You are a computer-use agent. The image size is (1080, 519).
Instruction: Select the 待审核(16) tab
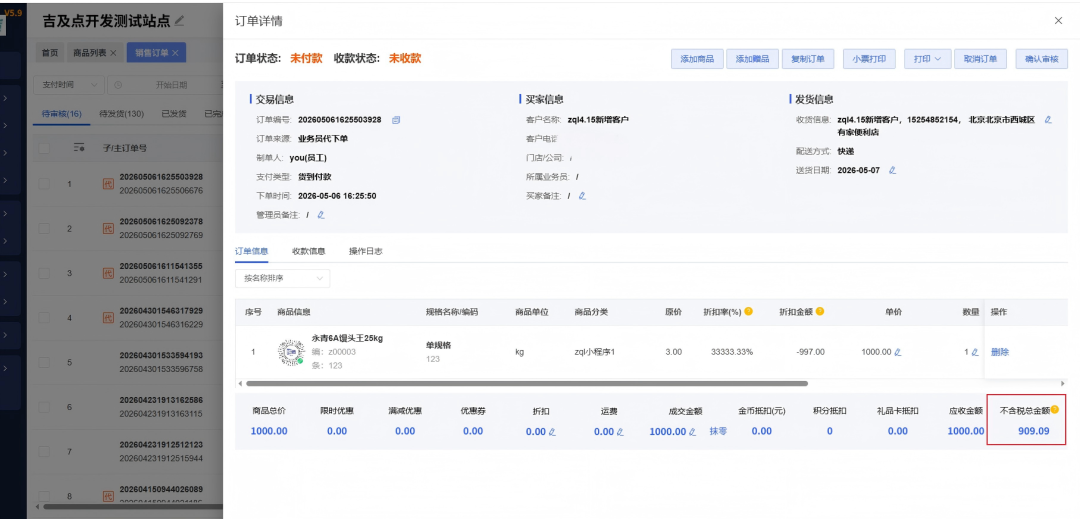click(x=62, y=114)
